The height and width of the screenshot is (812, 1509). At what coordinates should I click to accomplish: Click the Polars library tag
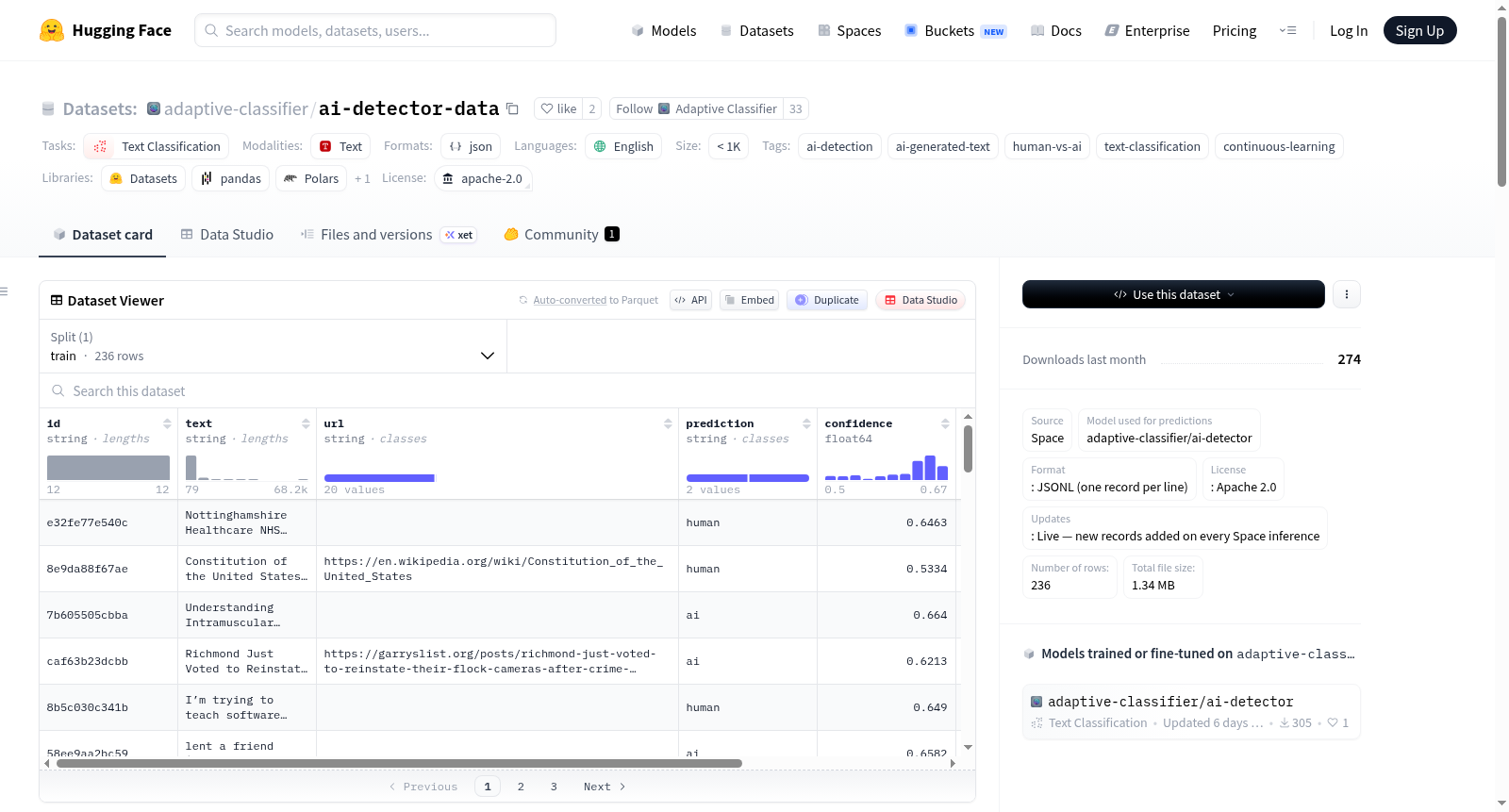point(311,178)
